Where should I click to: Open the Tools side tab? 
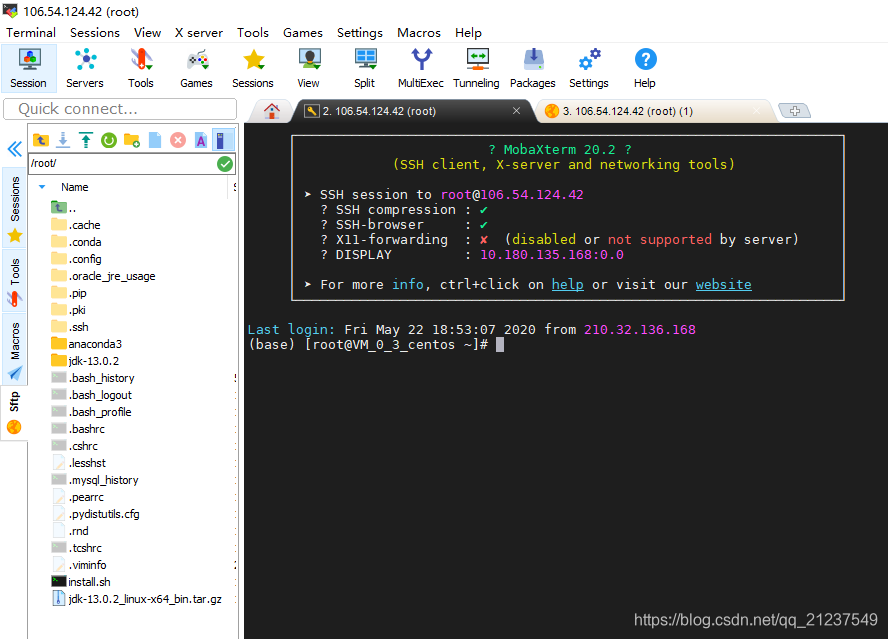[x=15, y=282]
